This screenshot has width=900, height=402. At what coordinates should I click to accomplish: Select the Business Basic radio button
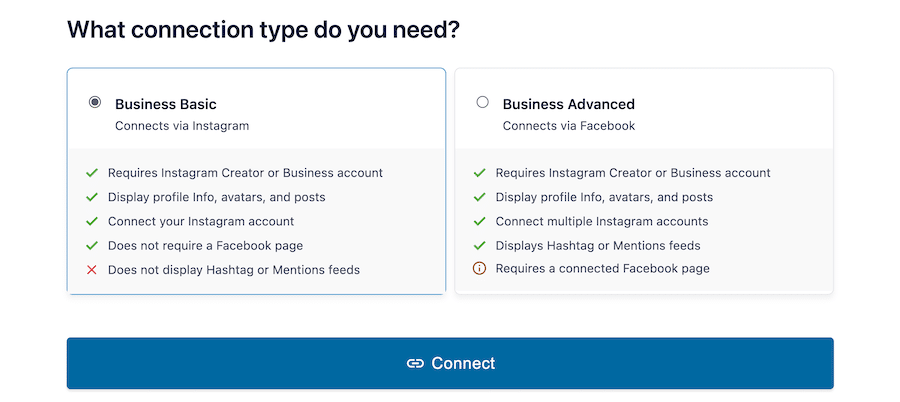[95, 102]
